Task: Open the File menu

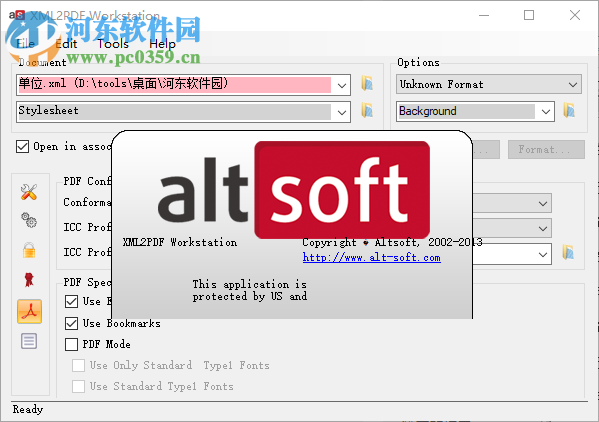Action: (25, 44)
